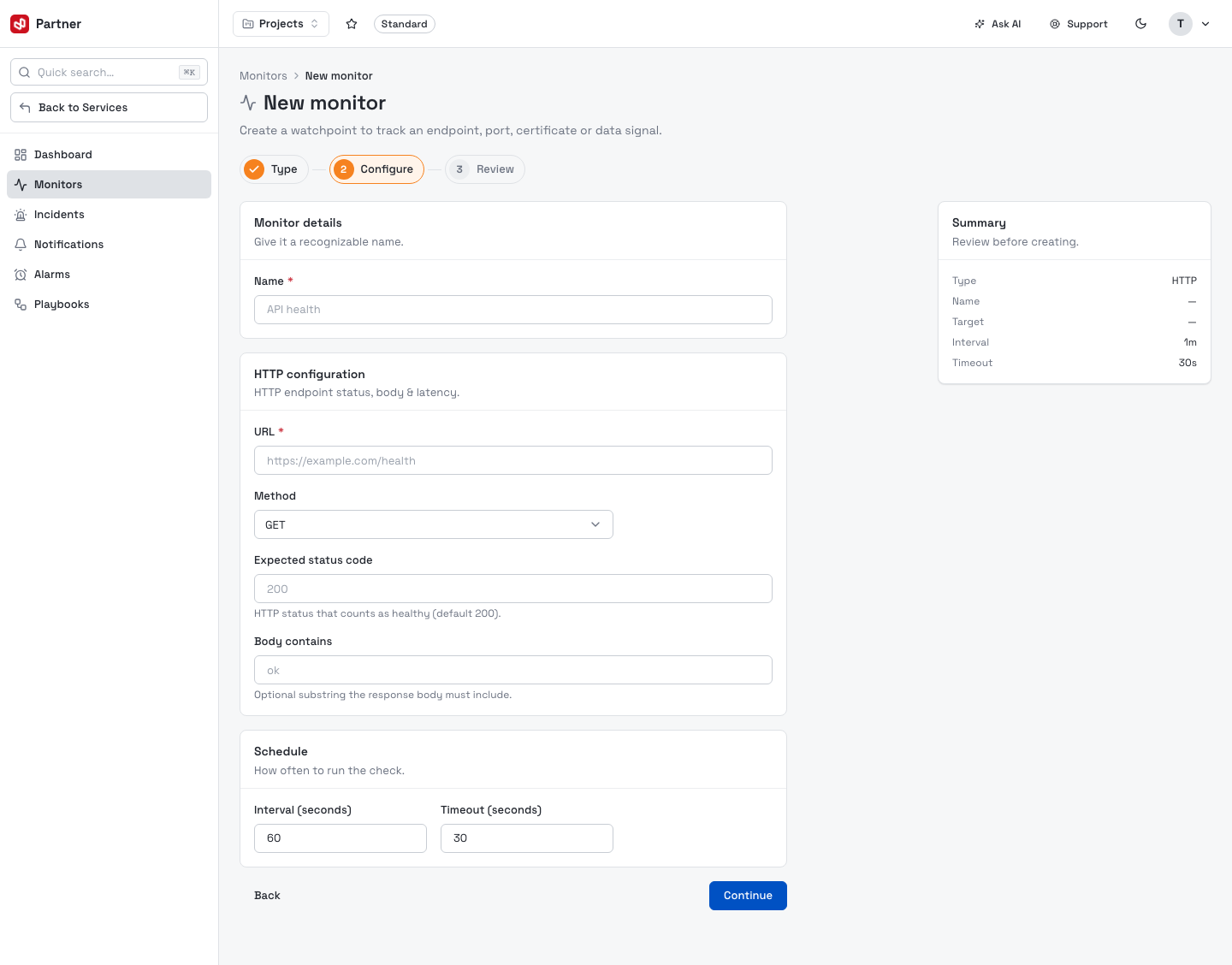
Task: Focus the monitor Name input
Action: pyautogui.click(x=513, y=310)
